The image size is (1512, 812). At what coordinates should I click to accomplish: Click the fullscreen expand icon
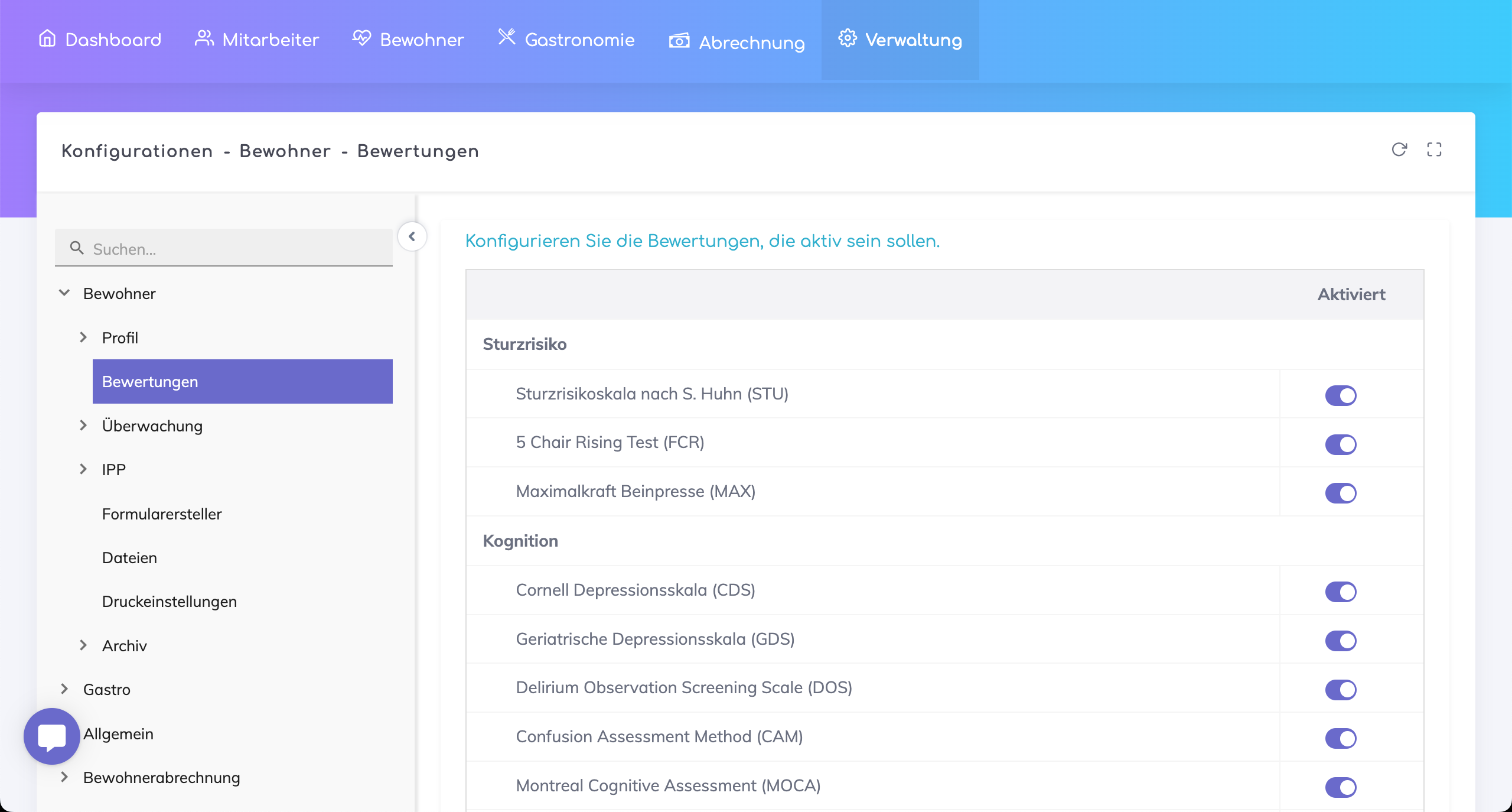click(x=1434, y=150)
